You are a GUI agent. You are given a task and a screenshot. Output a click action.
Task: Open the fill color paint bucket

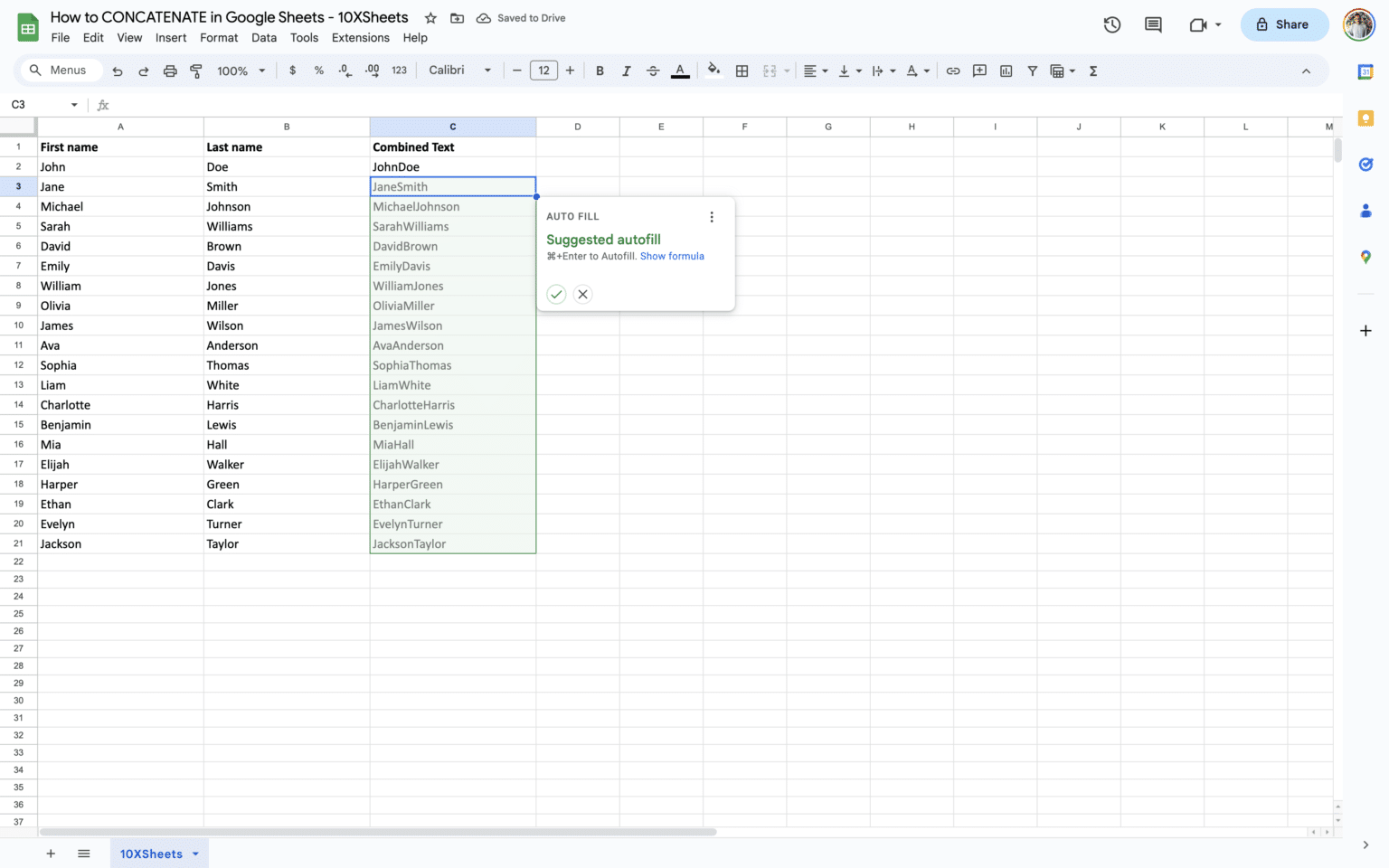(x=714, y=71)
